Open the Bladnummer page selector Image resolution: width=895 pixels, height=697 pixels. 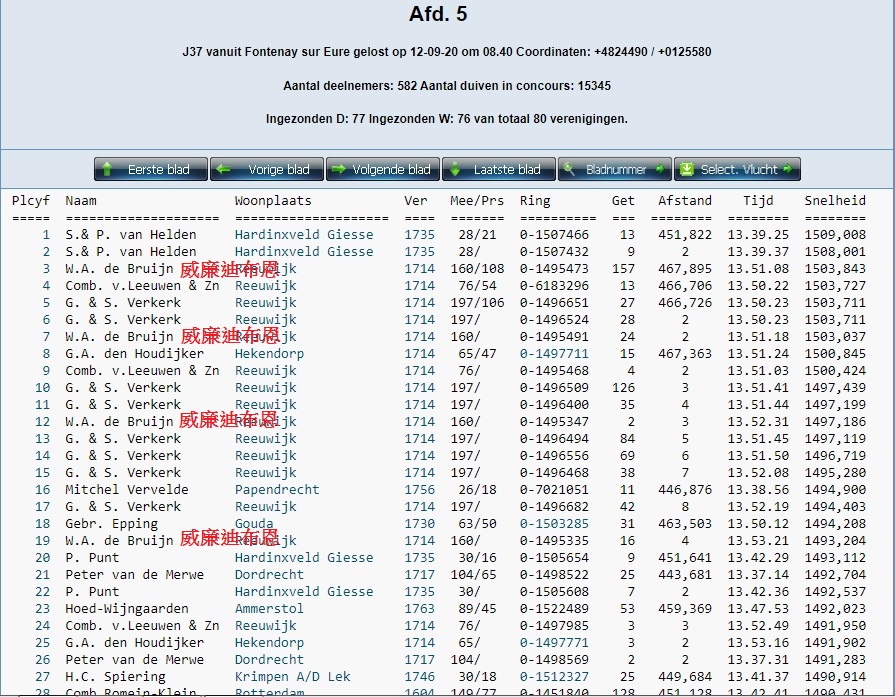click(x=615, y=170)
